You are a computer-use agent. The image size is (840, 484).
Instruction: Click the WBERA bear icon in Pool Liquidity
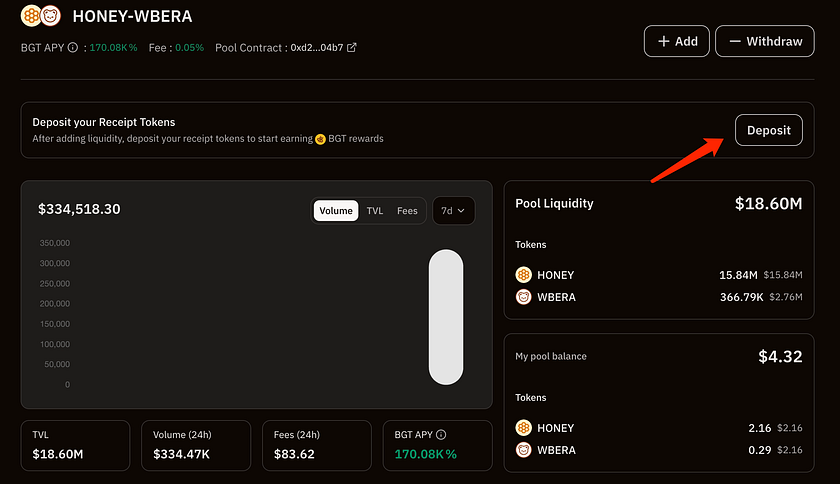(523, 297)
